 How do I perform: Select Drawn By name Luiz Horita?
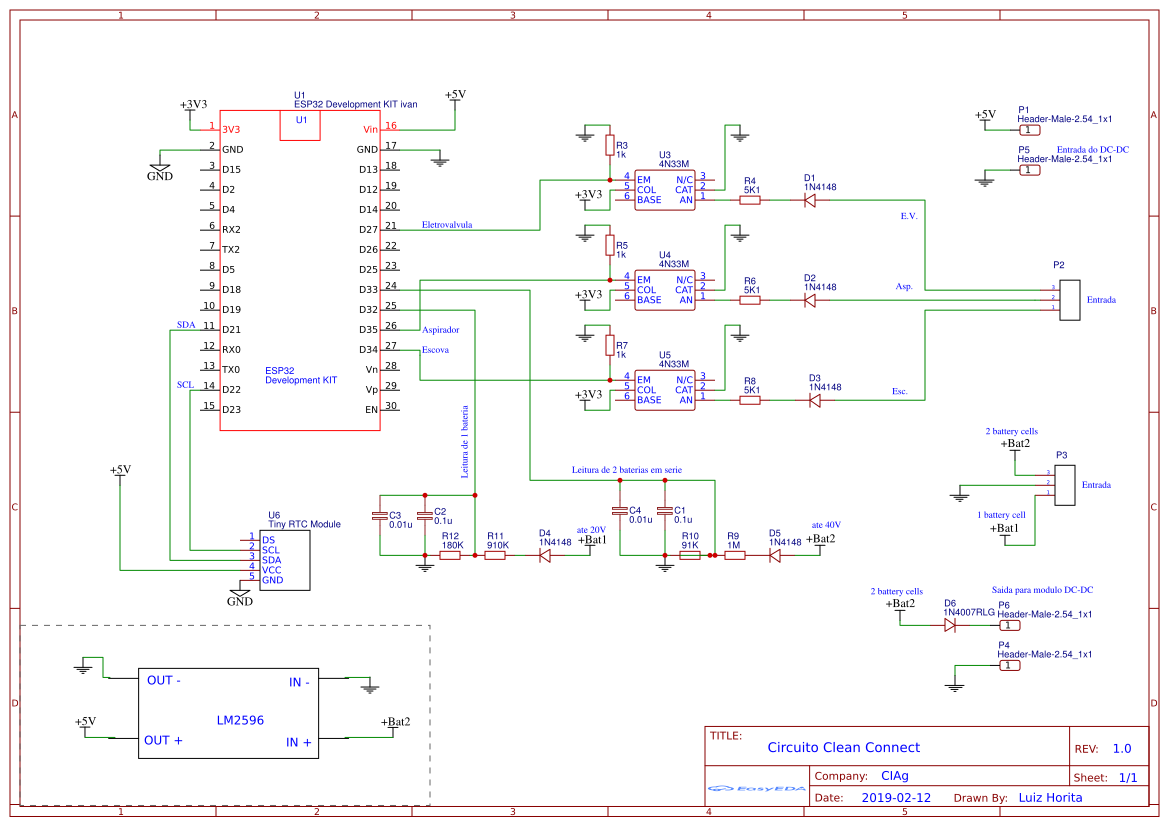point(1049,798)
